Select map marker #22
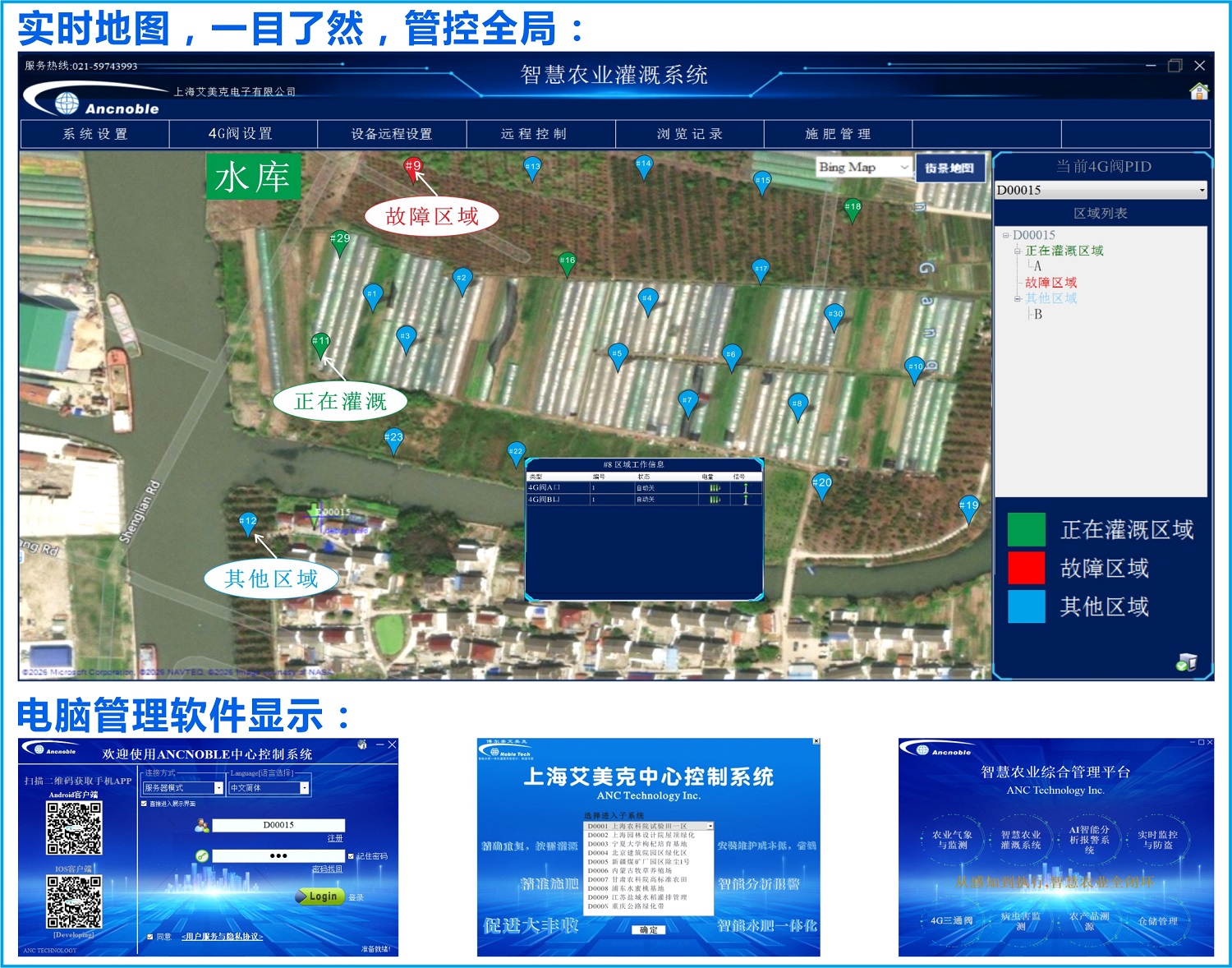 tap(516, 454)
